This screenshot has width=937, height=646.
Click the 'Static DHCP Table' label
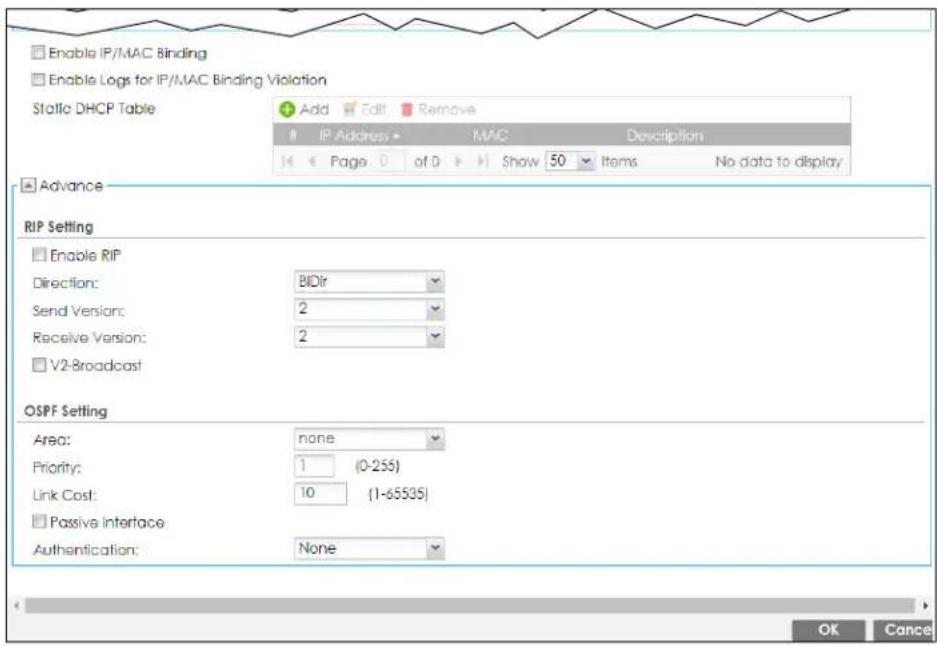coord(94,109)
